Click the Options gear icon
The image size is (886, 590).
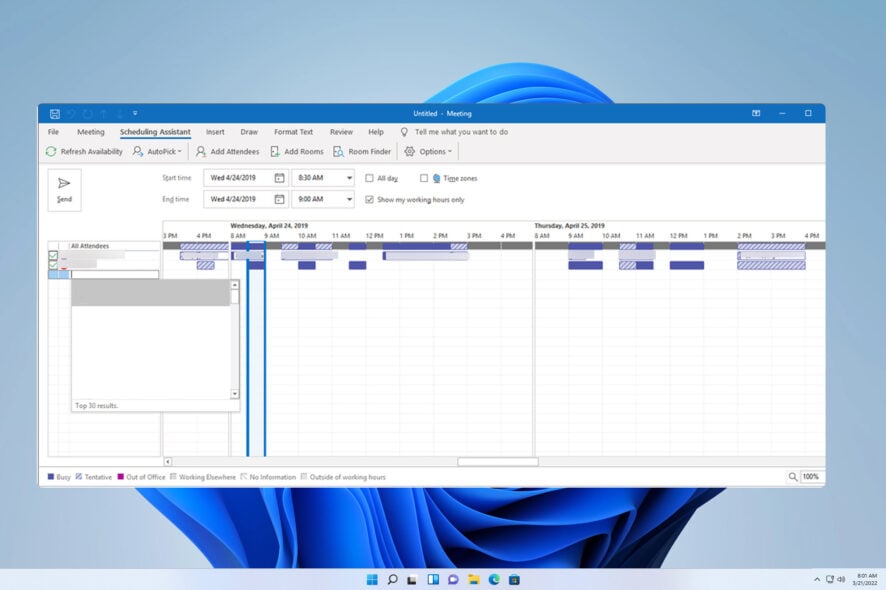coord(410,151)
